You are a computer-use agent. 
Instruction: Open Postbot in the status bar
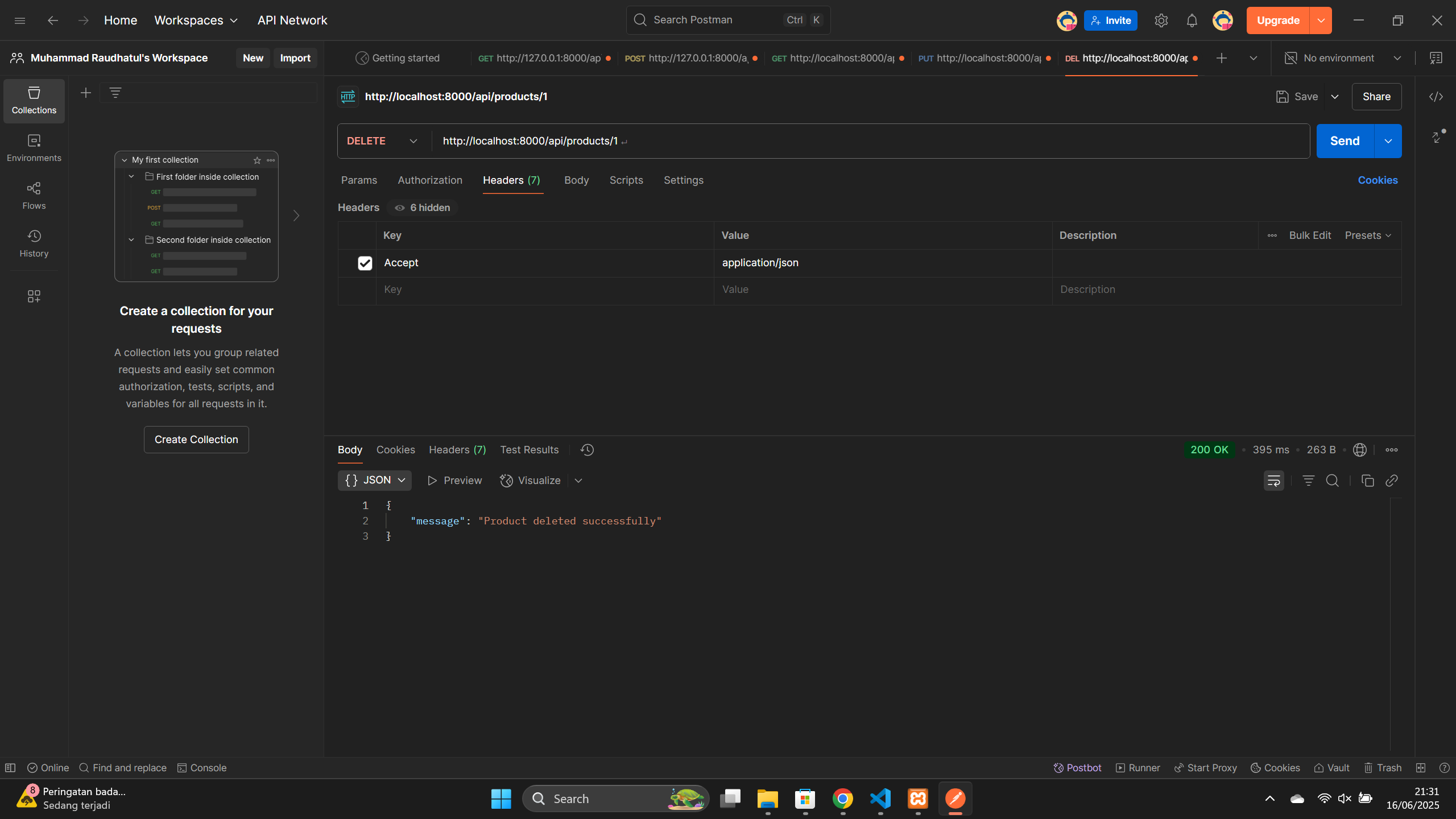[1077, 768]
